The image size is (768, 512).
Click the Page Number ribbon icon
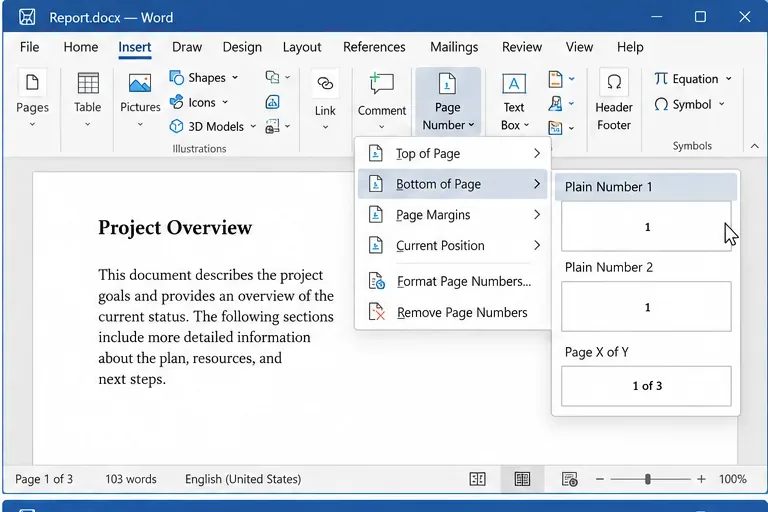pyautogui.click(x=447, y=83)
